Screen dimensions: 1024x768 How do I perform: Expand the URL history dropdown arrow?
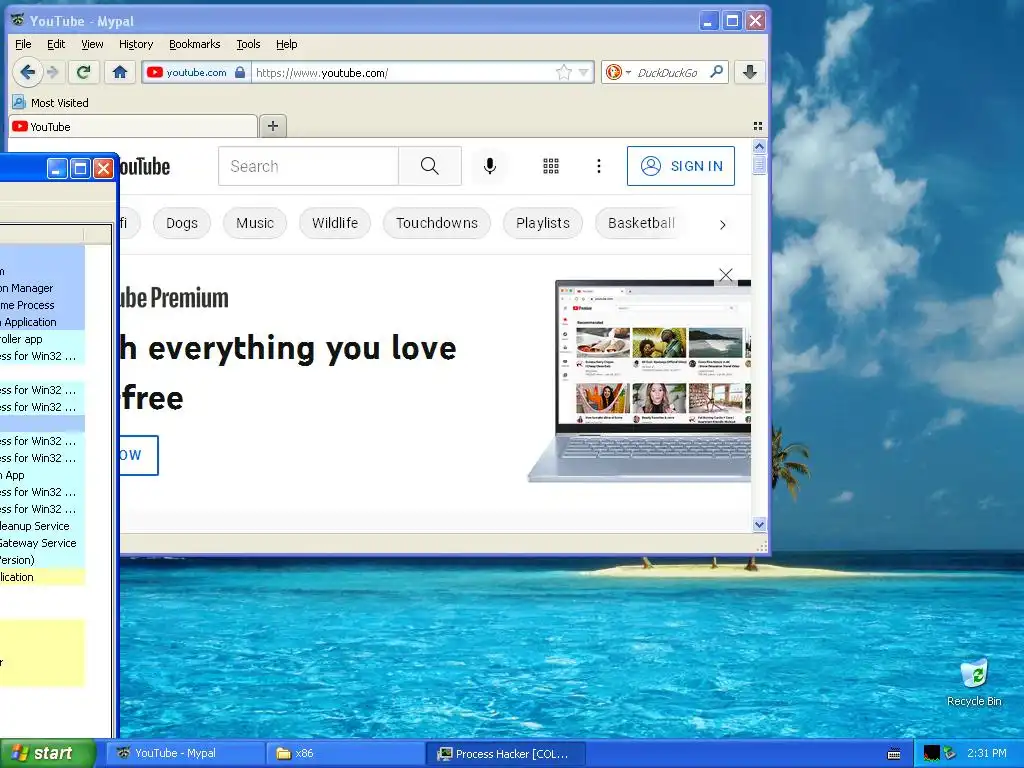(584, 72)
